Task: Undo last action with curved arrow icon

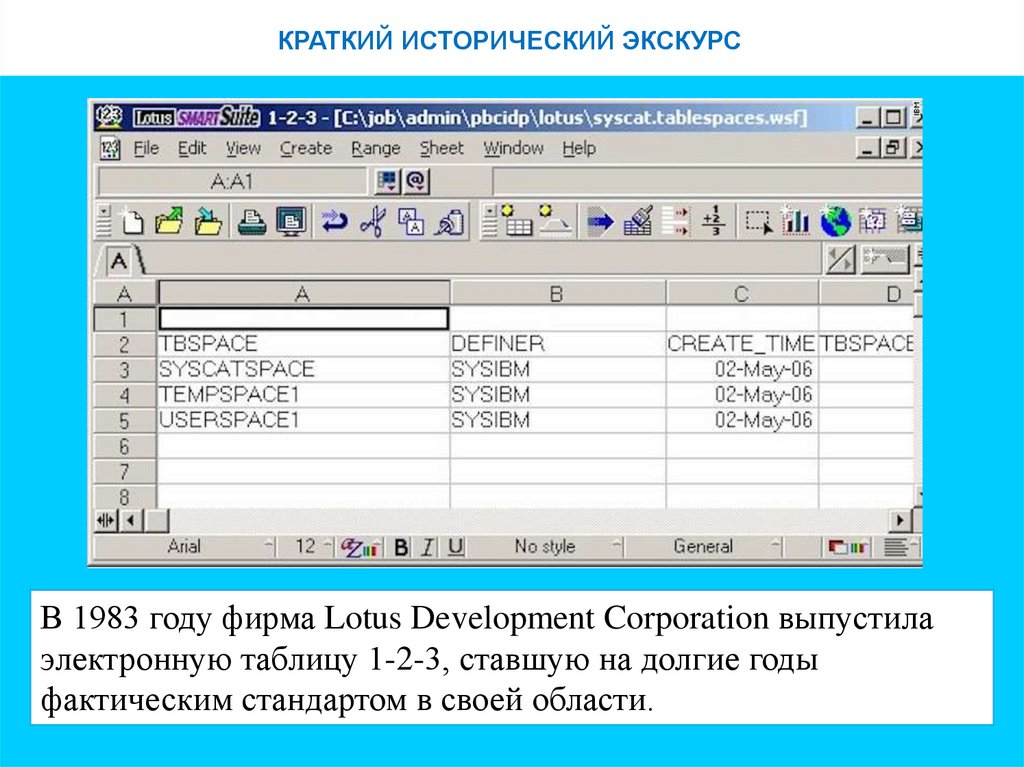Action: [334, 221]
